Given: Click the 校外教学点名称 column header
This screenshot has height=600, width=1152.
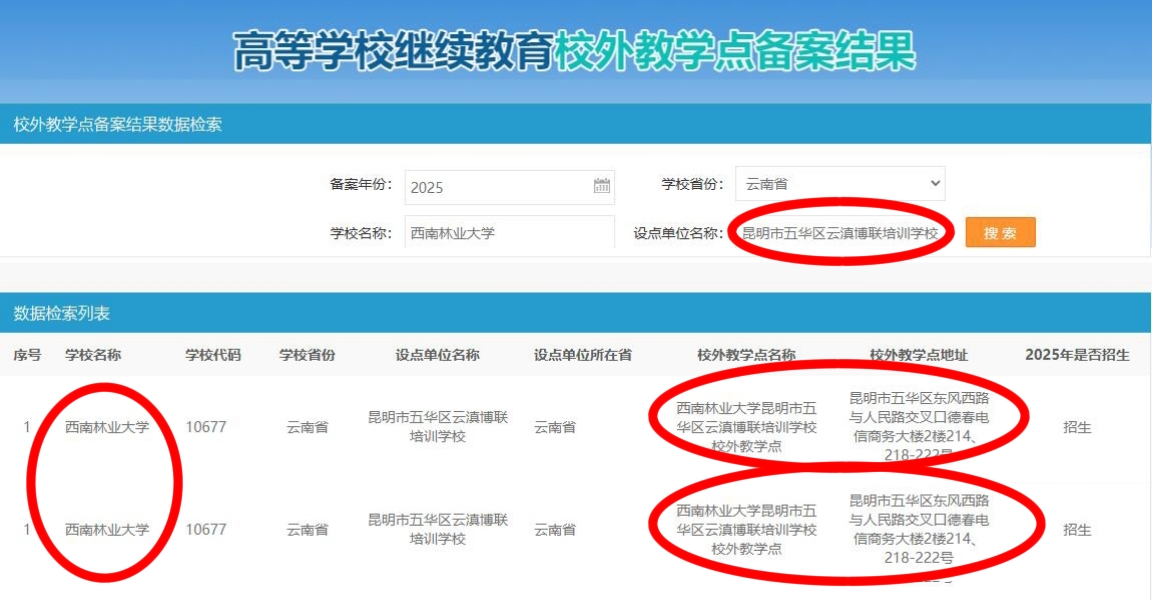Looking at the screenshot, I should [x=746, y=355].
